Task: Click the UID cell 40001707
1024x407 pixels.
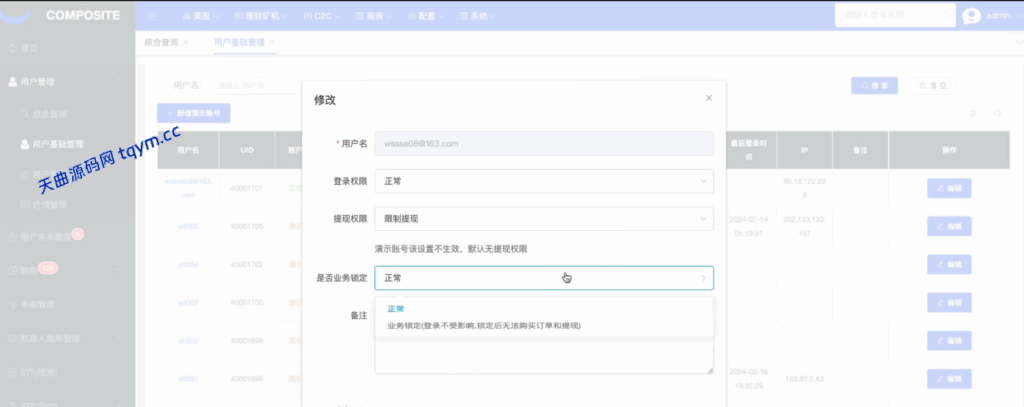Action: [x=247, y=188]
